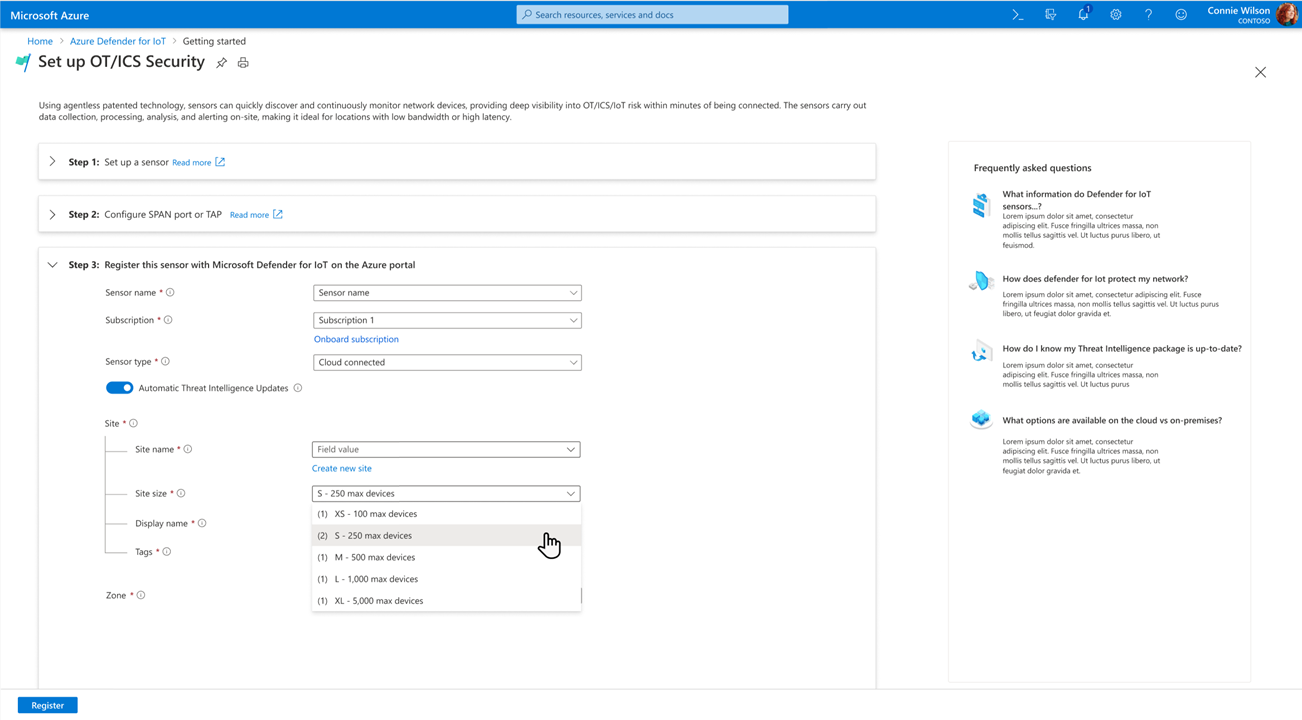This screenshot has width=1302, height=720.
Task: Open Cloud Shell icon in top bar
Action: point(1017,15)
